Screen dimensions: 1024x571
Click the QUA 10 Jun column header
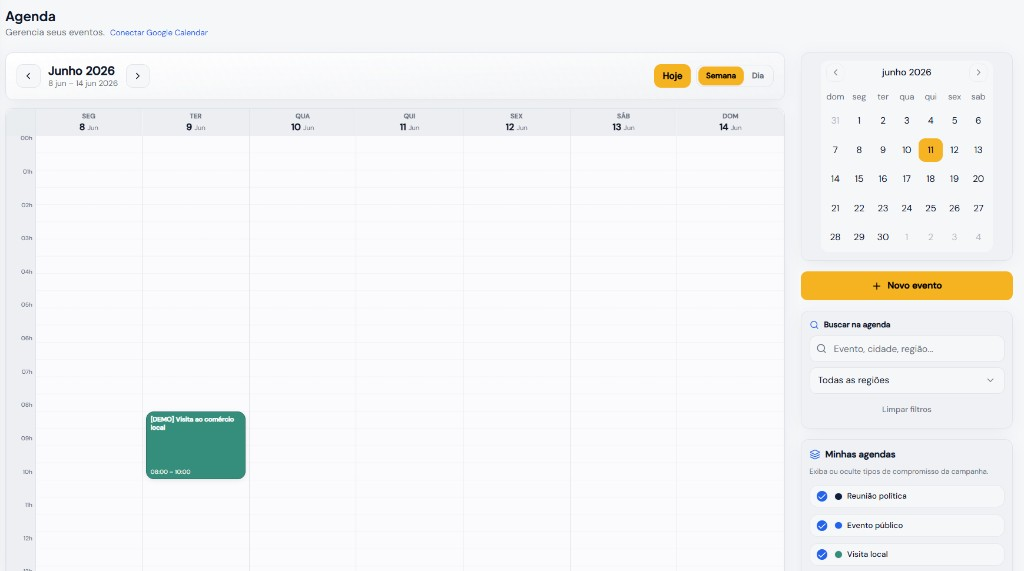point(302,122)
